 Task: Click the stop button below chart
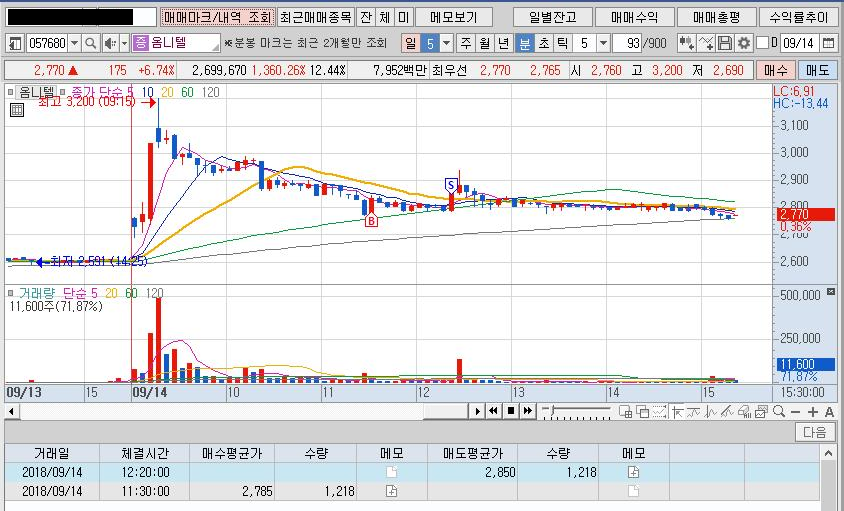point(511,412)
